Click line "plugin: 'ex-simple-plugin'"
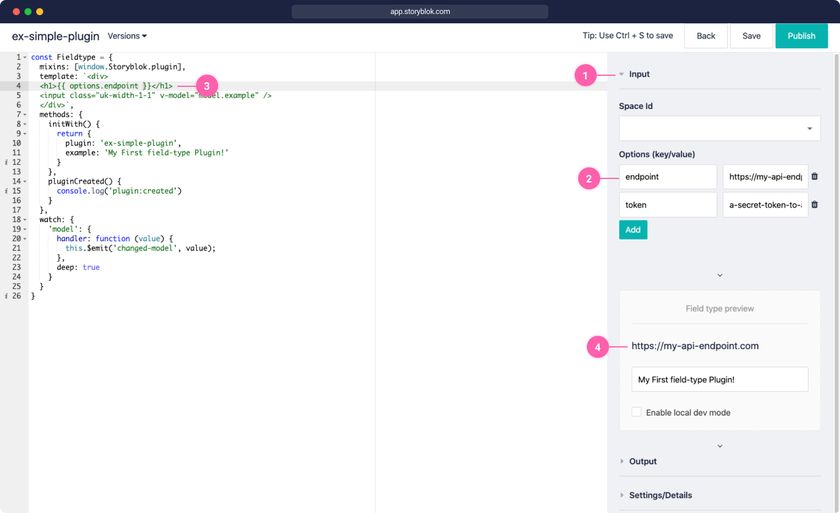 point(123,144)
